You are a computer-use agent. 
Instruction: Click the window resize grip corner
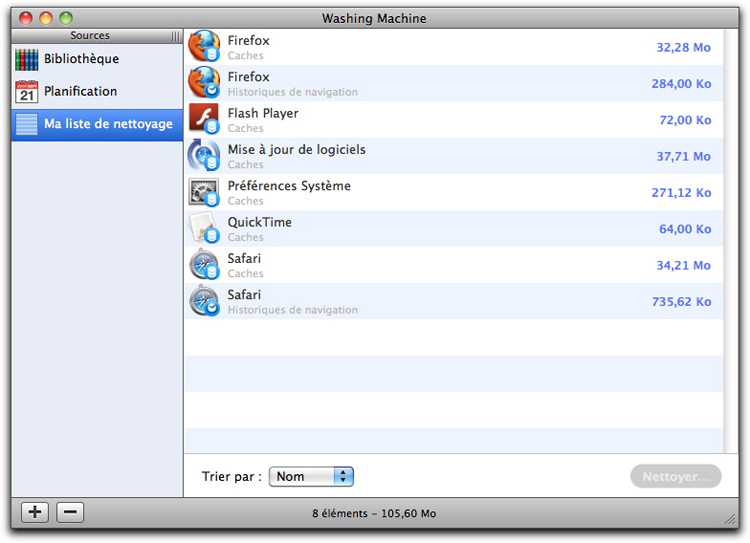click(730, 519)
